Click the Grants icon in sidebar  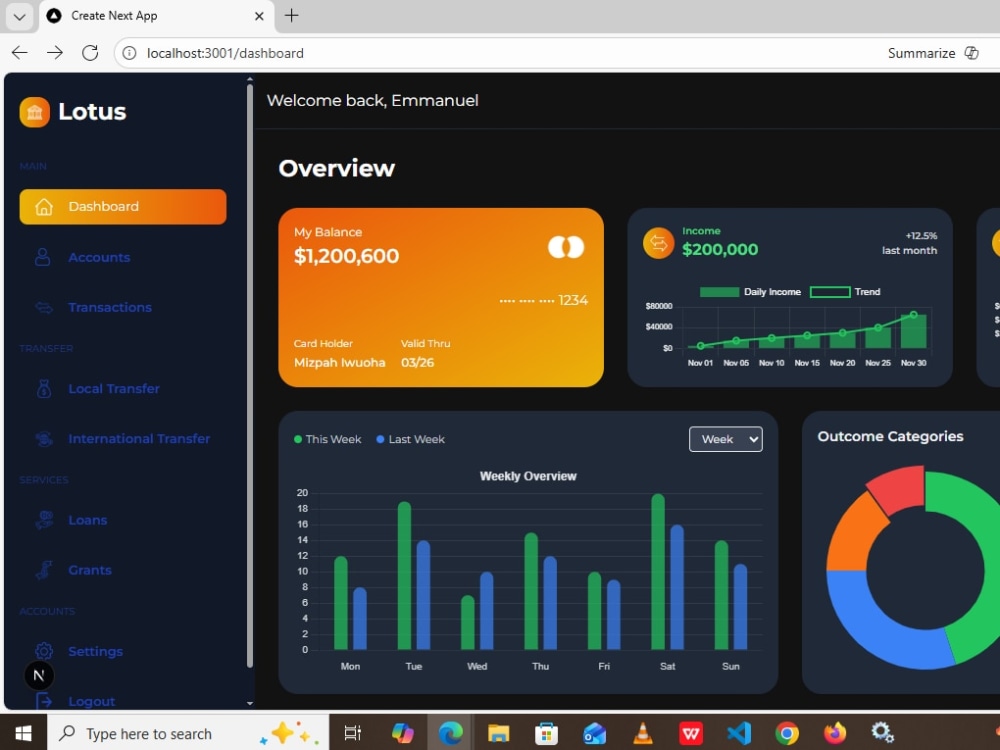click(x=44, y=570)
